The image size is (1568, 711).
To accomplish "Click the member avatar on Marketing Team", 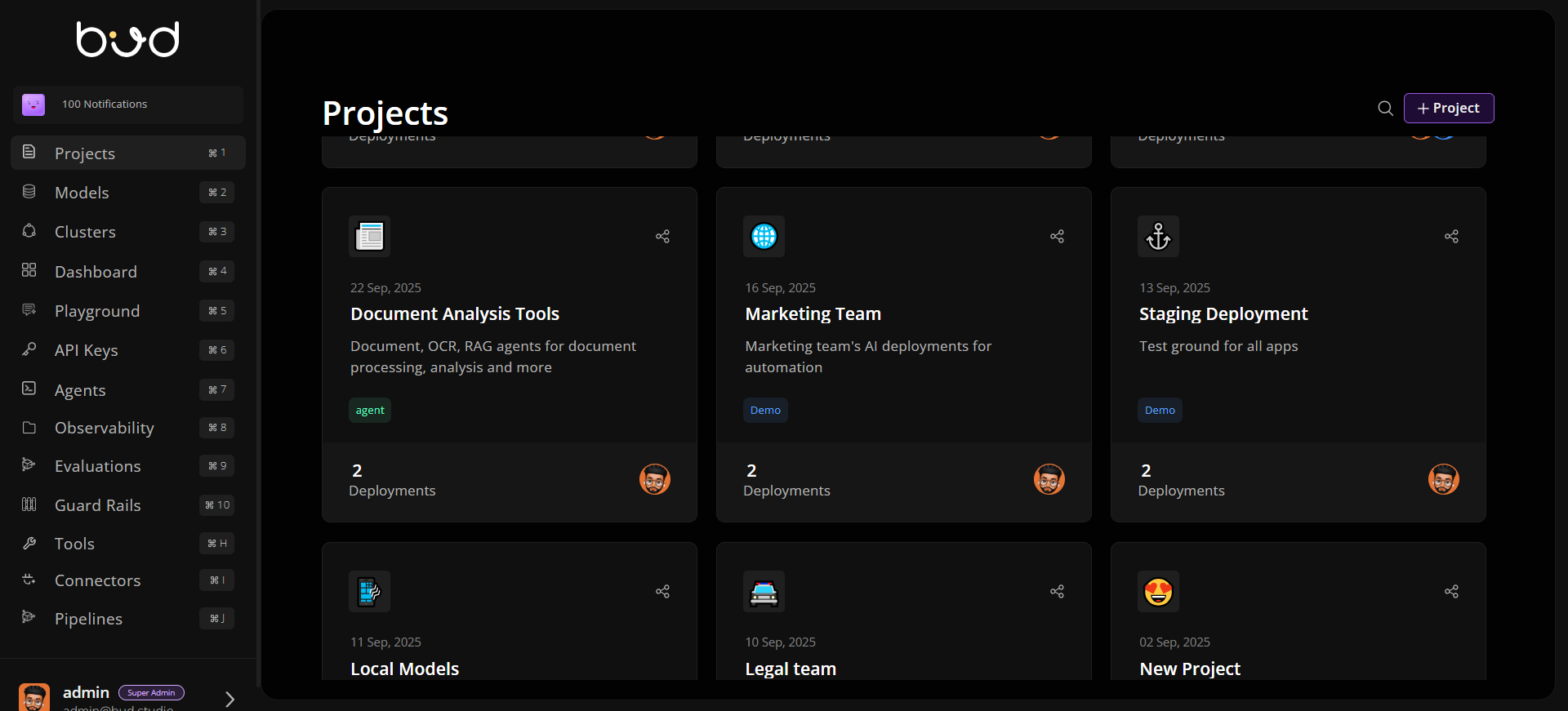I will click(x=1049, y=479).
